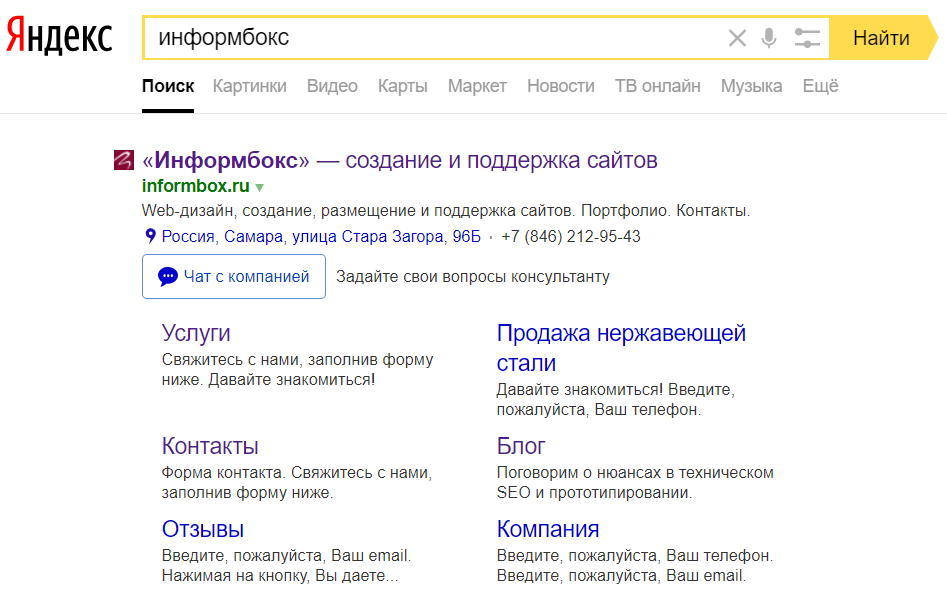The width and height of the screenshot is (947, 608).
Task: Open the Видео tab
Action: tap(332, 86)
